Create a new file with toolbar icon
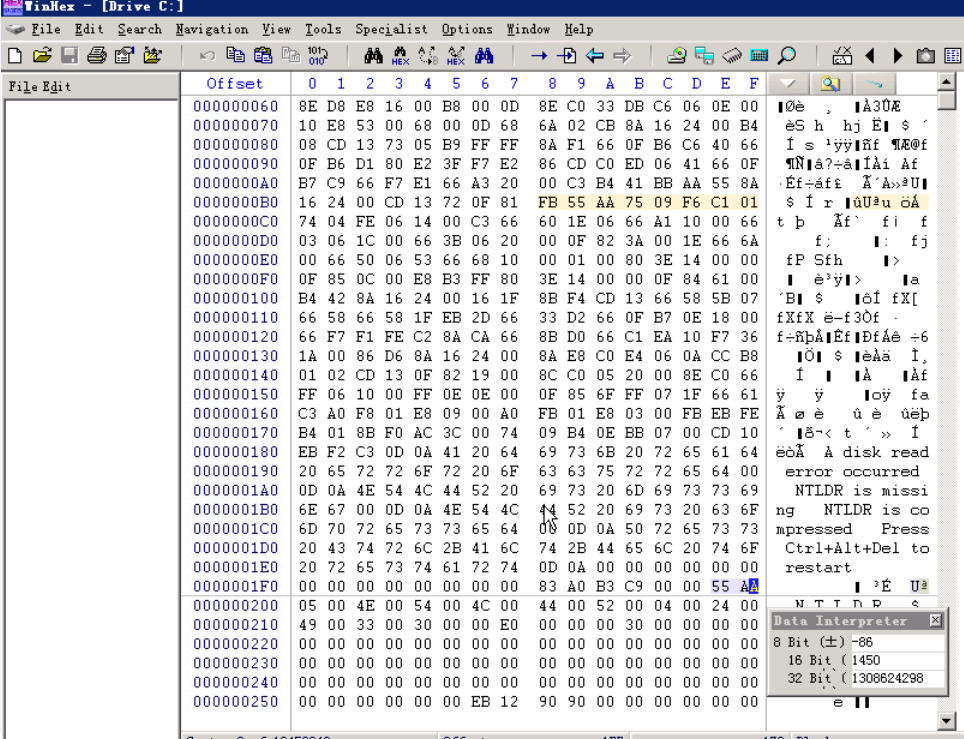 pyautogui.click(x=15, y=56)
